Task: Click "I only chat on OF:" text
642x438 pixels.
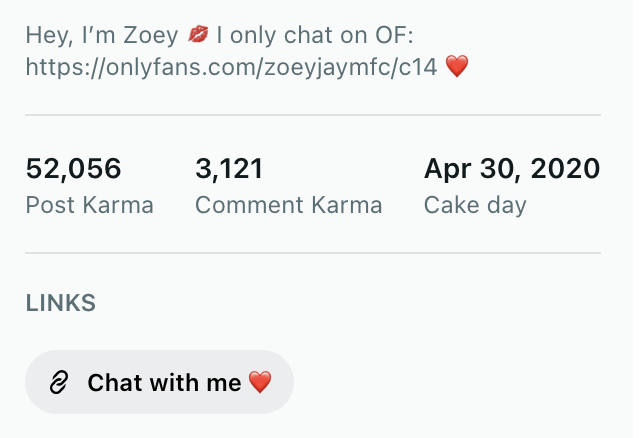Action: click(314, 36)
